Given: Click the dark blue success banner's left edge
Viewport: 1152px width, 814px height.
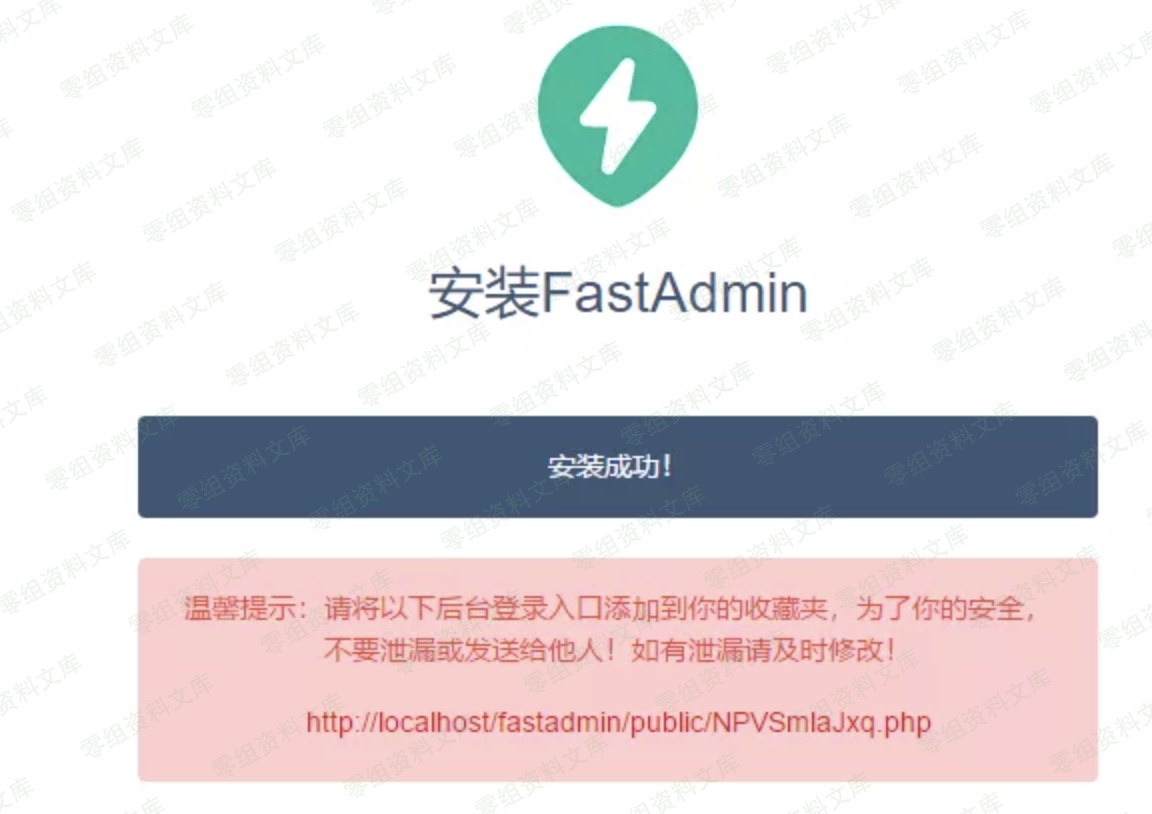Looking at the screenshot, I should (x=144, y=467).
